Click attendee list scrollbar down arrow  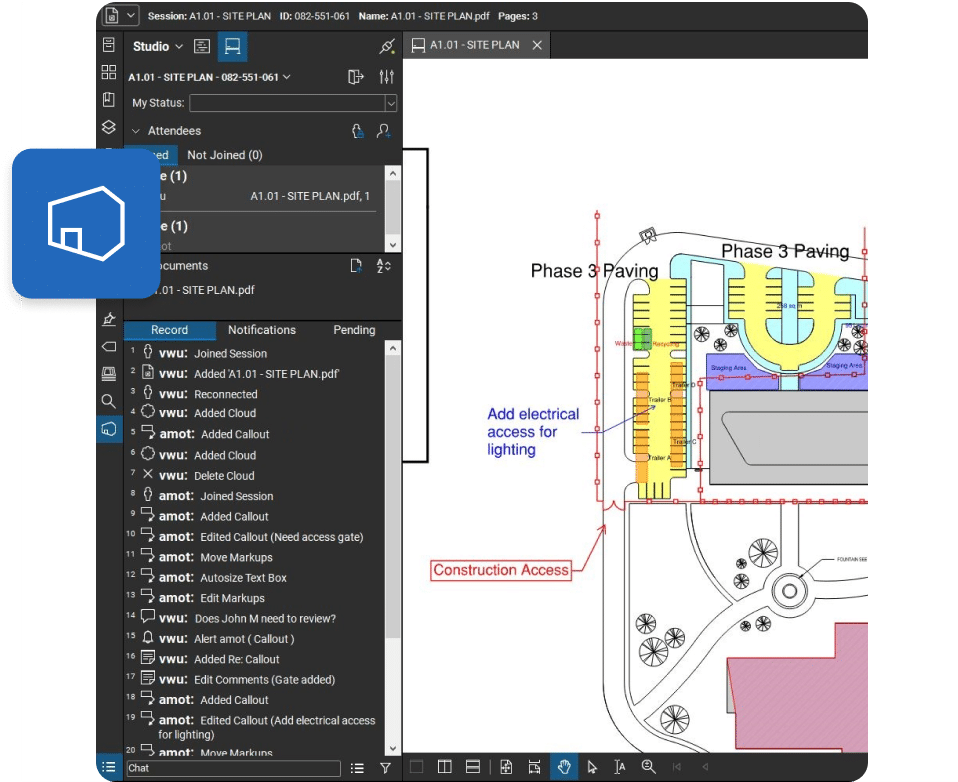[x=393, y=245]
